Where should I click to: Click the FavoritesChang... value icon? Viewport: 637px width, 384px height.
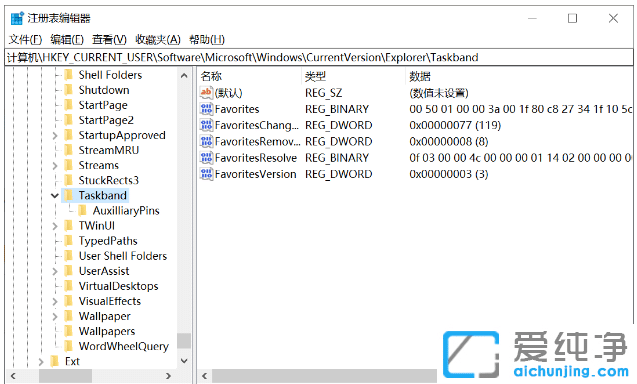(x=206, y=125)
